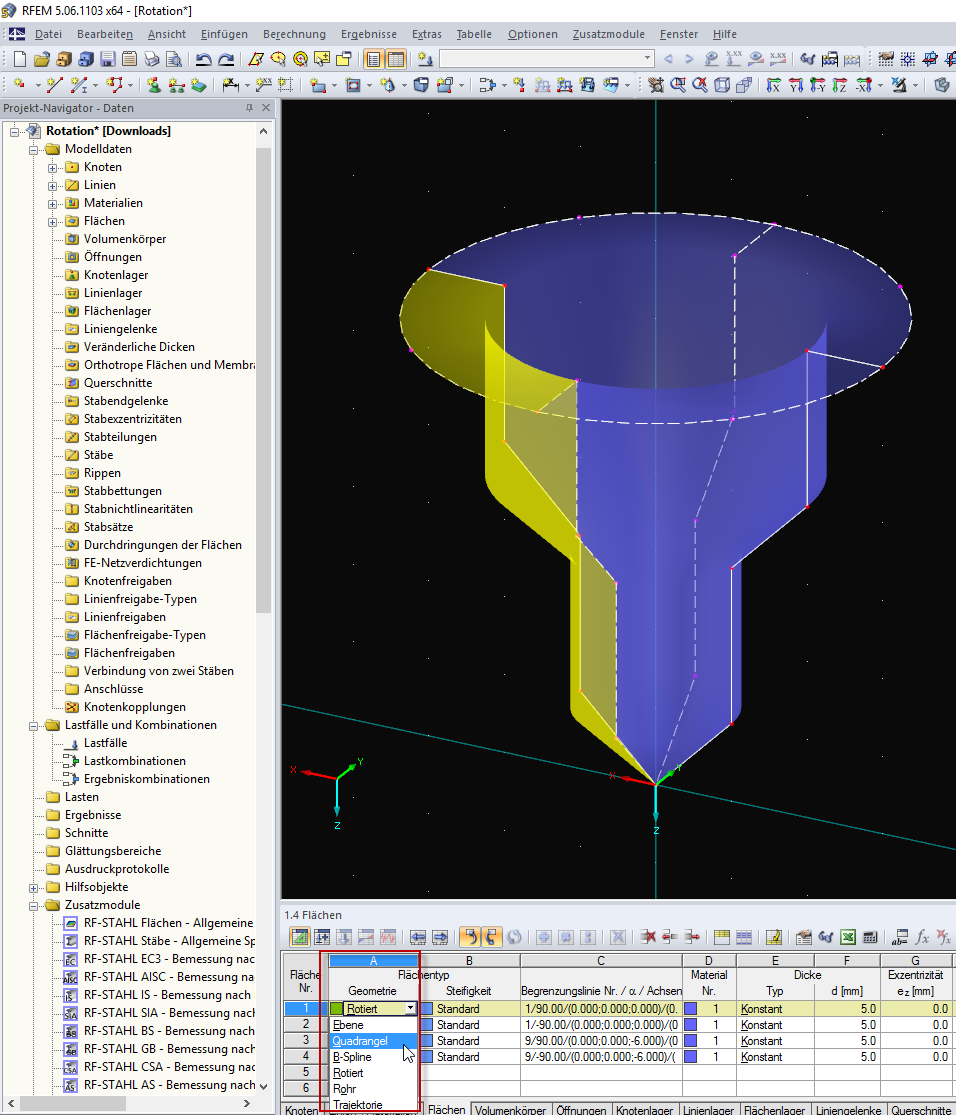Click blue stiffness swatch in row 2

tap(427, 1025)
